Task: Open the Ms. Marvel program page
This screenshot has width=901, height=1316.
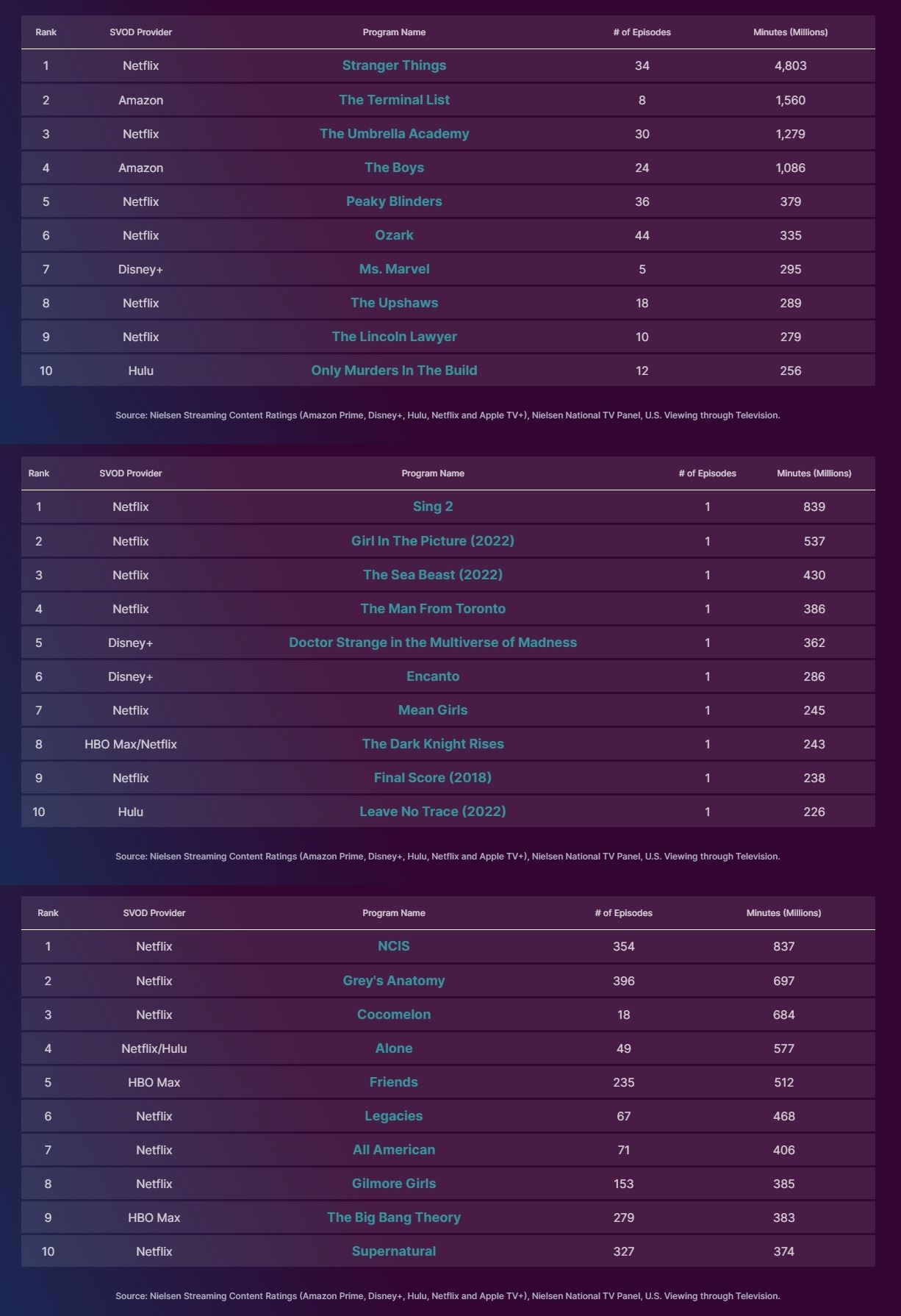Action: click(394, 269)
